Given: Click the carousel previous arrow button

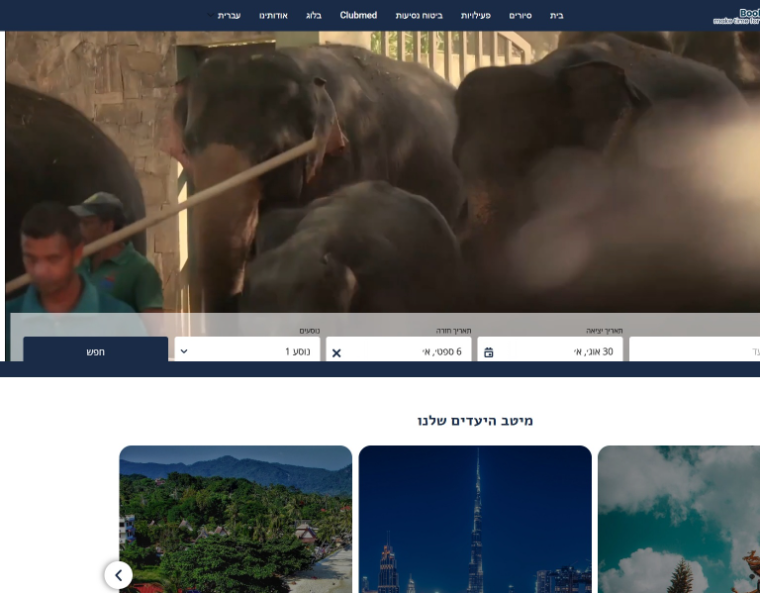Looking at the screenshot, I should 118,575.
